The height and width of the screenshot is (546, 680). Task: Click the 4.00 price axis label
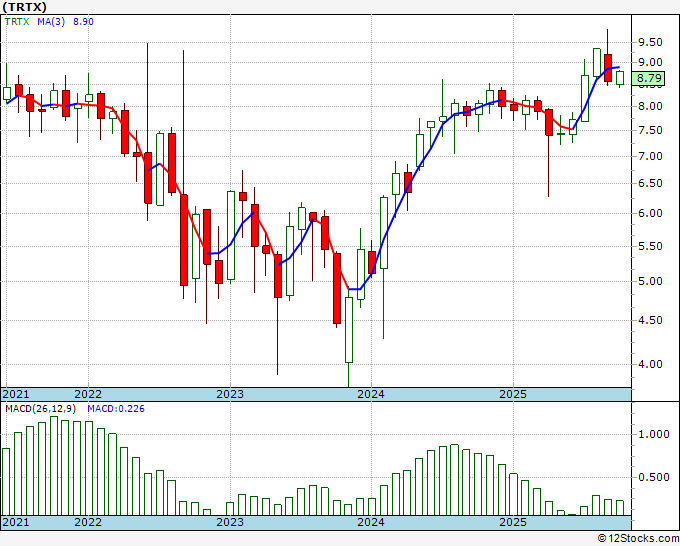pyautogui.click(x=650, y=364)
